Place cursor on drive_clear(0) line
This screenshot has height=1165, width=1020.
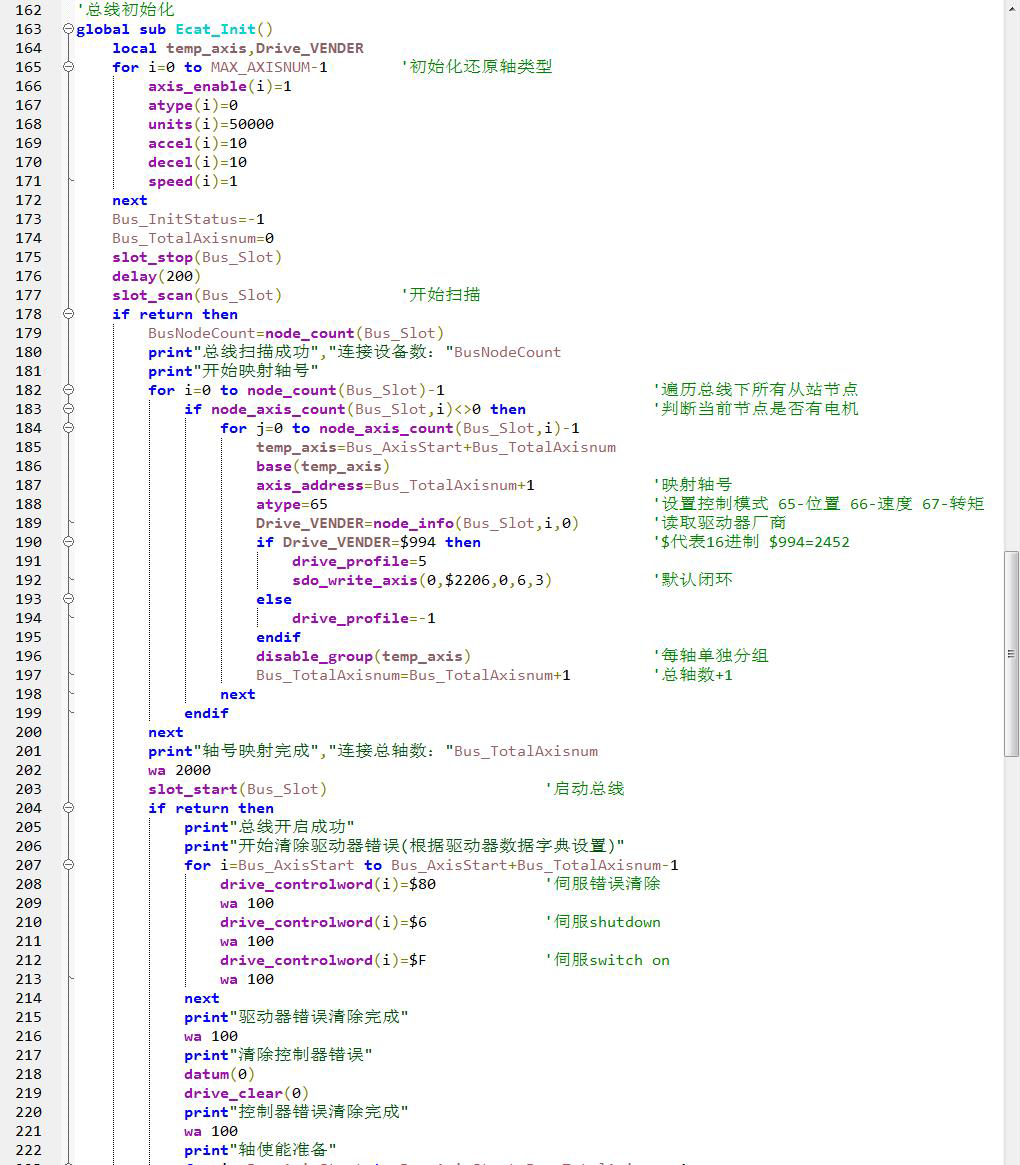click(x=246, y=1093)
